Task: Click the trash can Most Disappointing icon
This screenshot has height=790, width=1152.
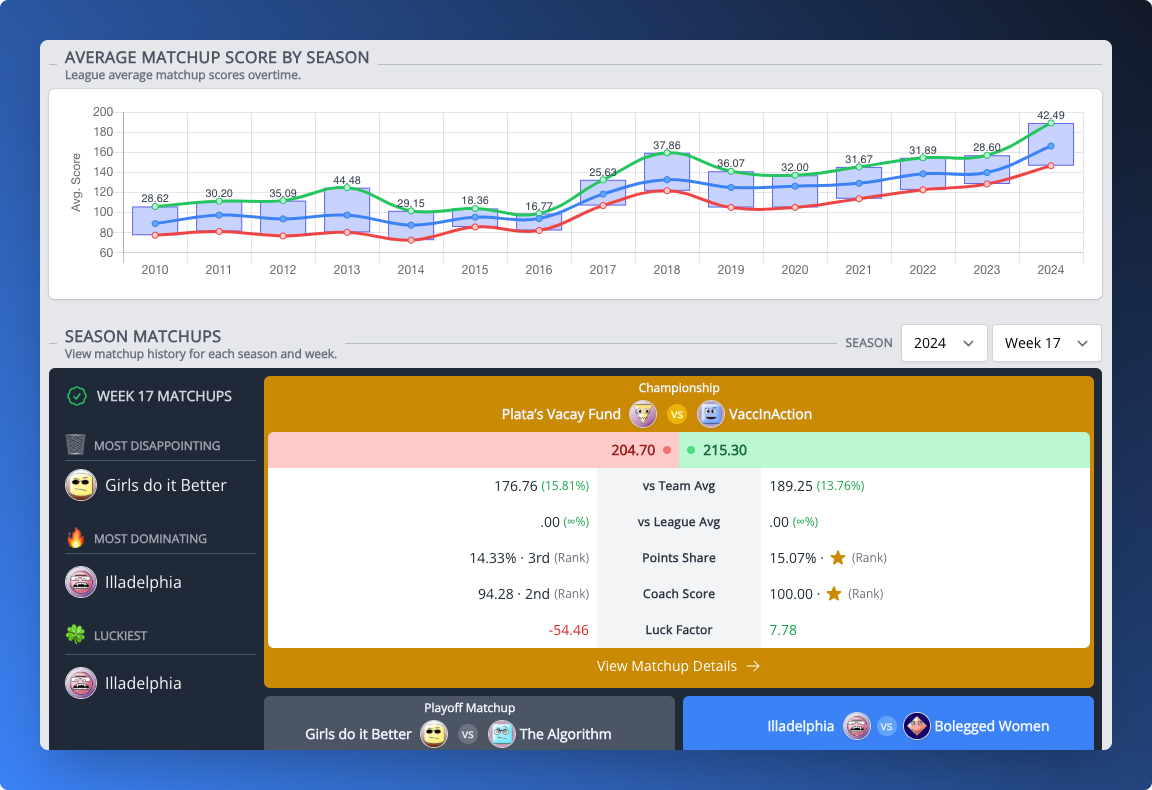Action: (x=75, y=445)
